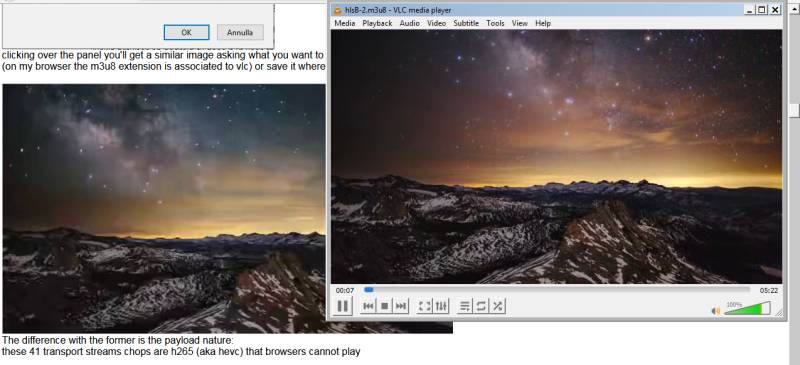Click the Annulla cancel button
Image resolution: width=800 pixels, height=365 pixels.
pyautogui.click(x=240, y=32)
